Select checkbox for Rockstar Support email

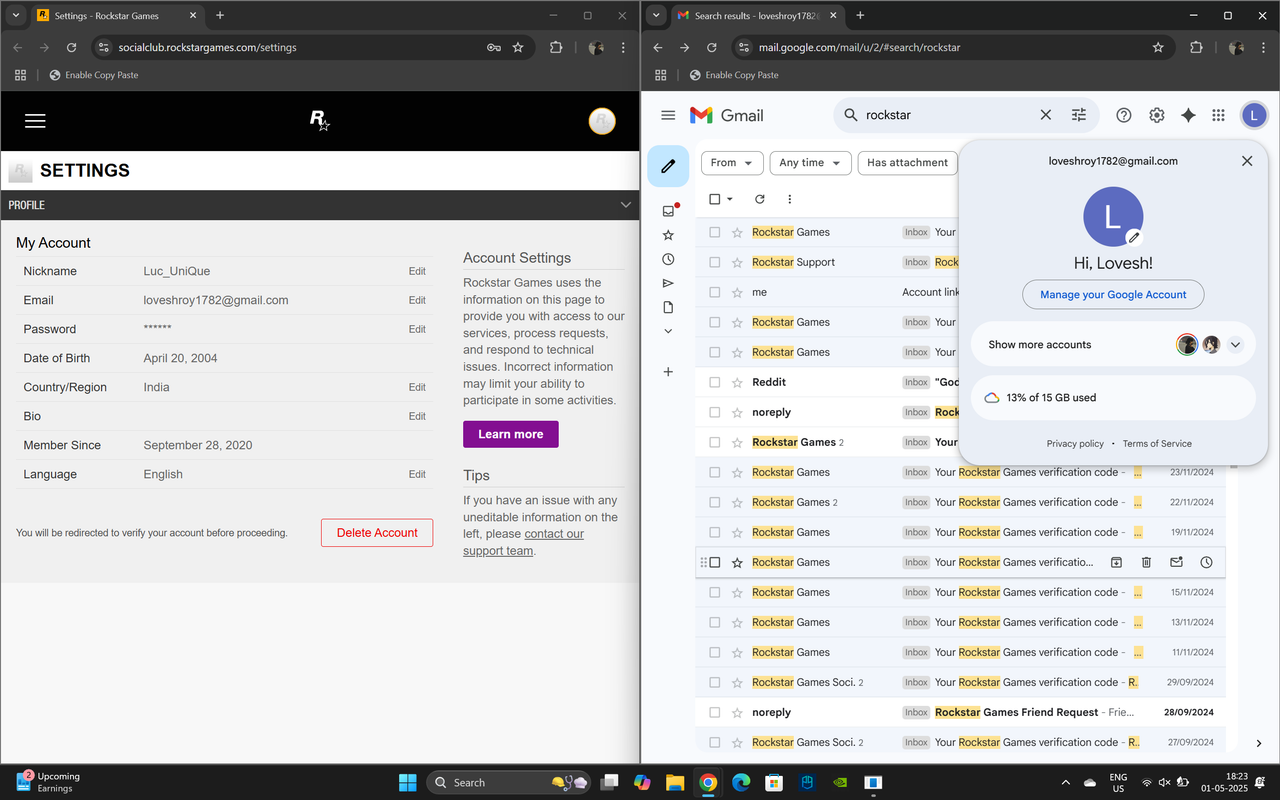click(x=714, y=262)
